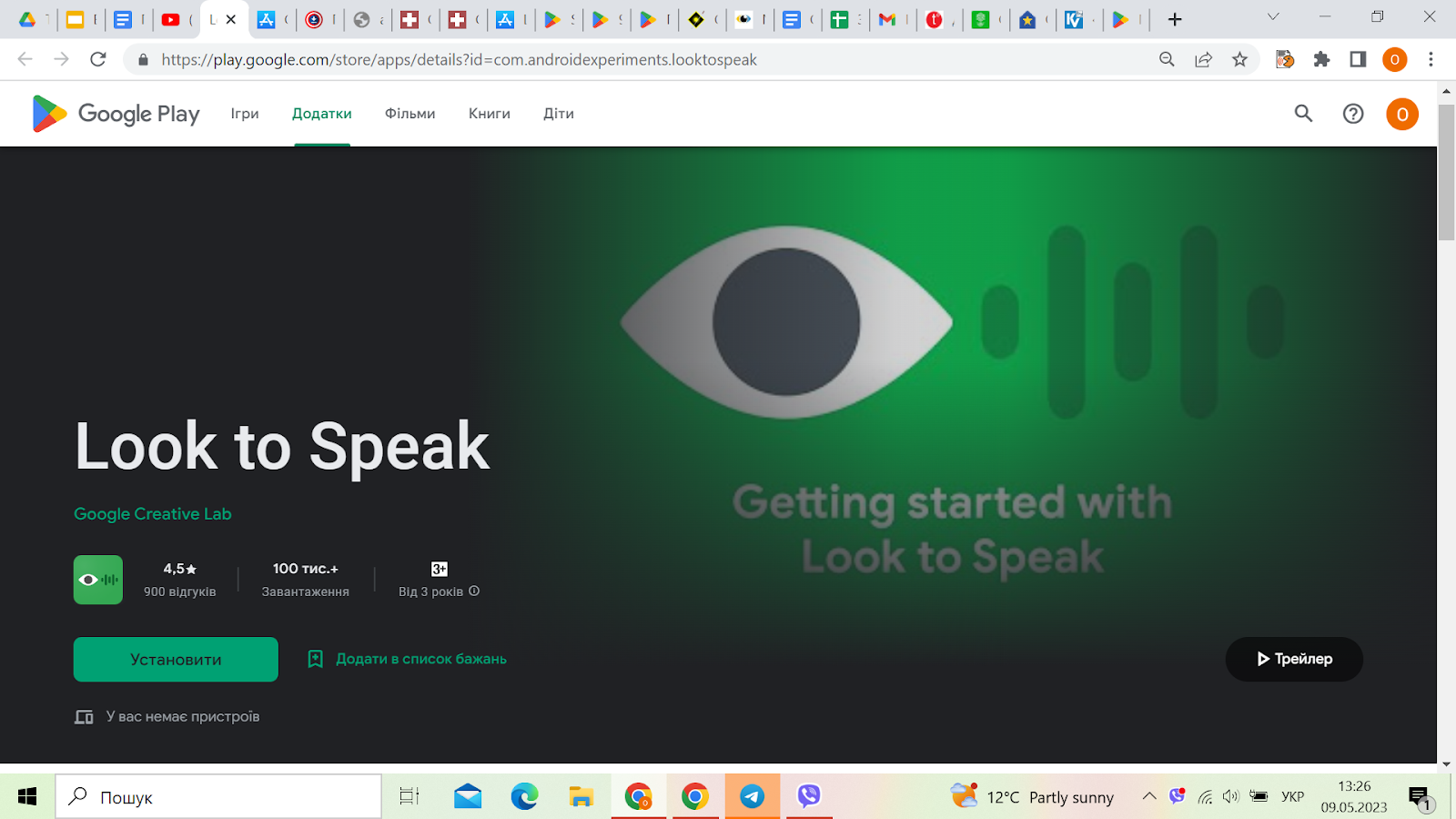
Task: Toggle the browser side panel
Action: (1358, 59)
